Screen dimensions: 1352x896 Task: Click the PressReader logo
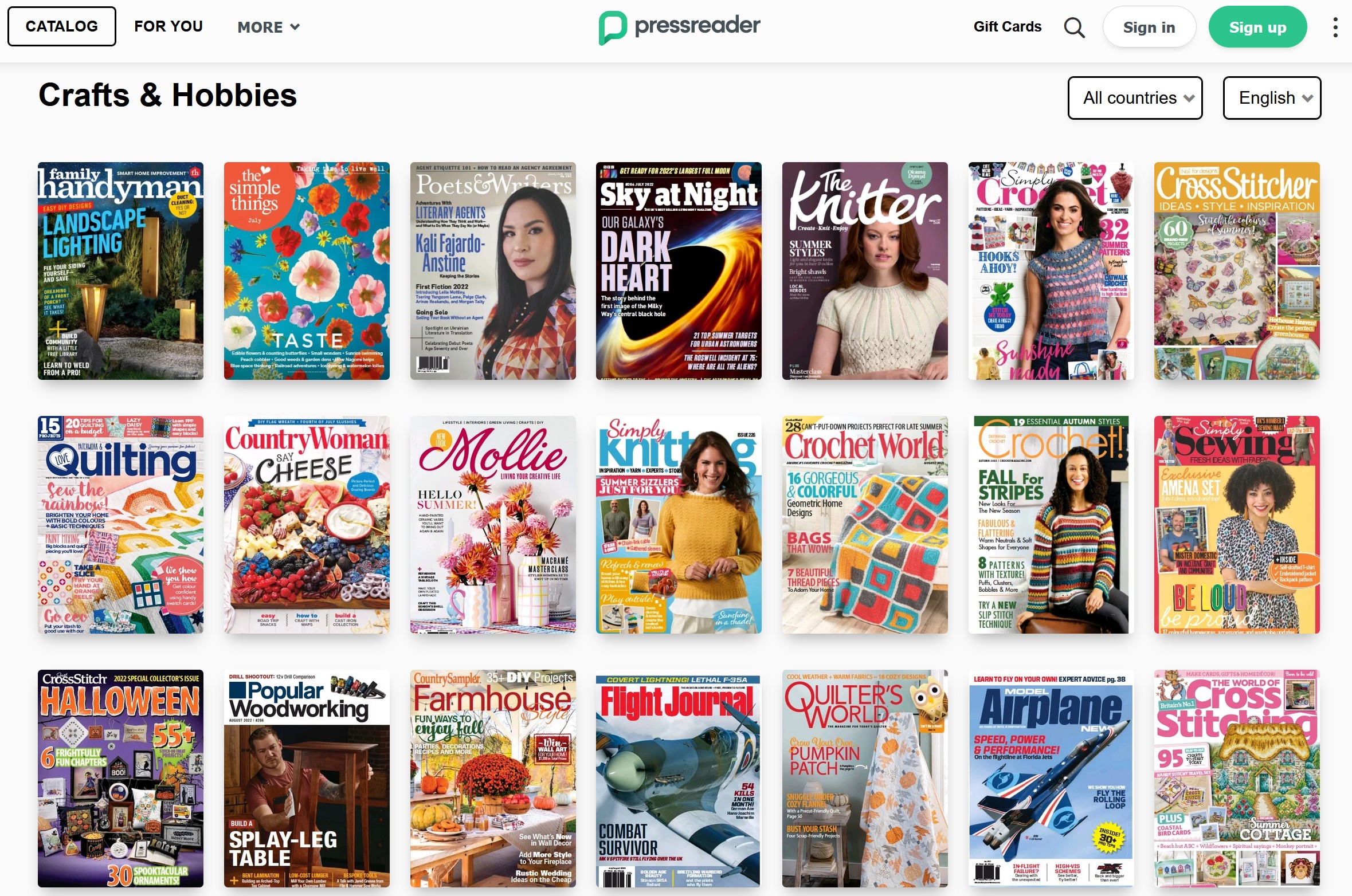(679, 27)
